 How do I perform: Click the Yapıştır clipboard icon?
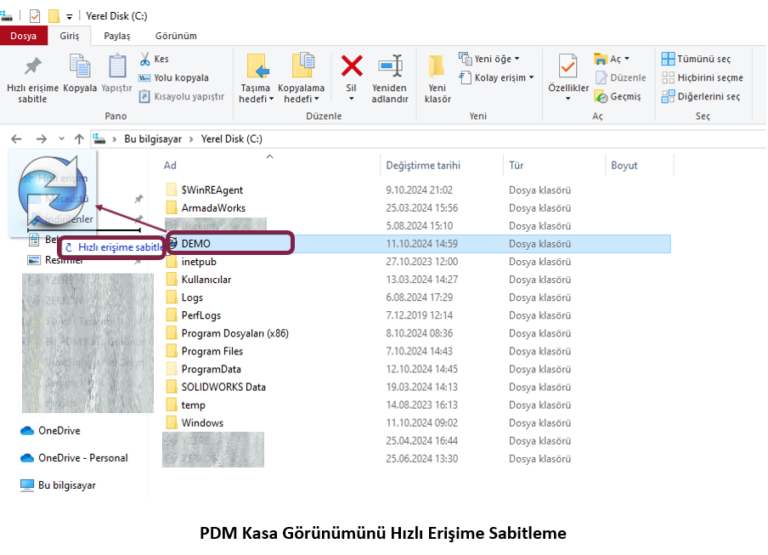[117, 67]
